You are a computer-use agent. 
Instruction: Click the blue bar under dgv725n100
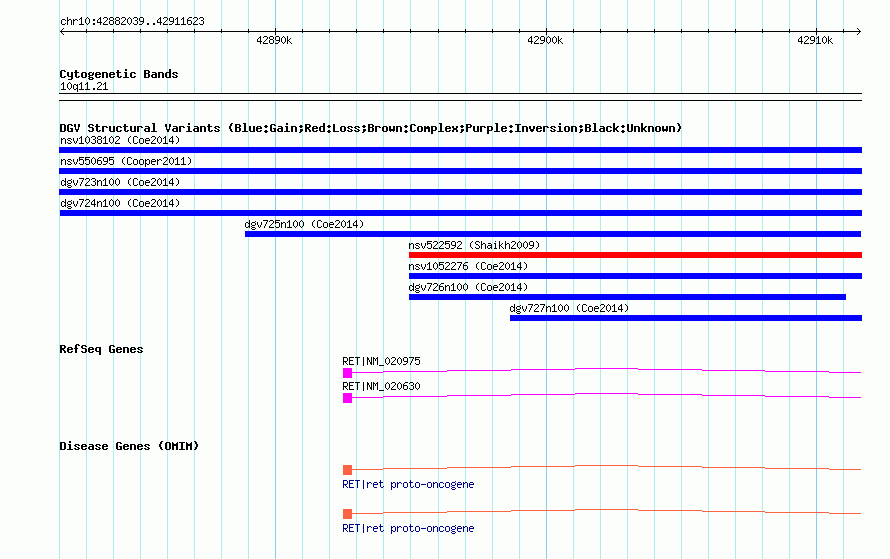tap(553, 234)
